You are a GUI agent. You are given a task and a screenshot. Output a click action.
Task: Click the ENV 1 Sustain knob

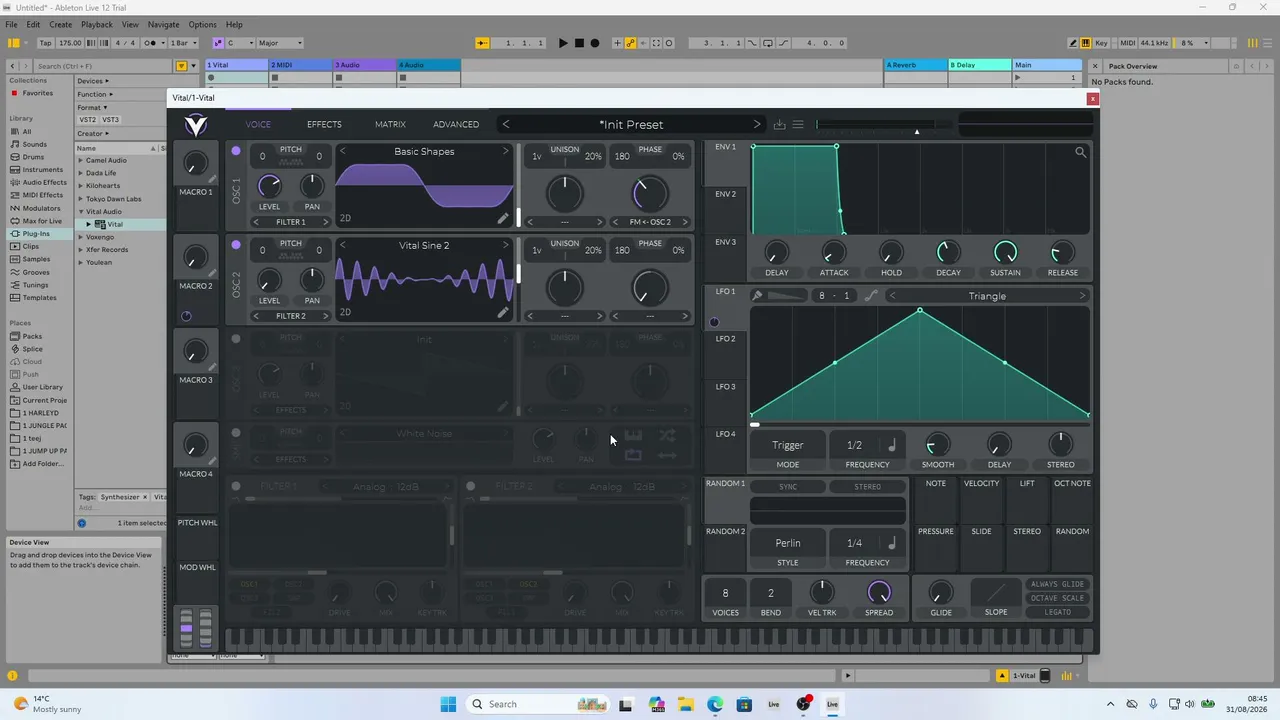tap(1005, 252)
